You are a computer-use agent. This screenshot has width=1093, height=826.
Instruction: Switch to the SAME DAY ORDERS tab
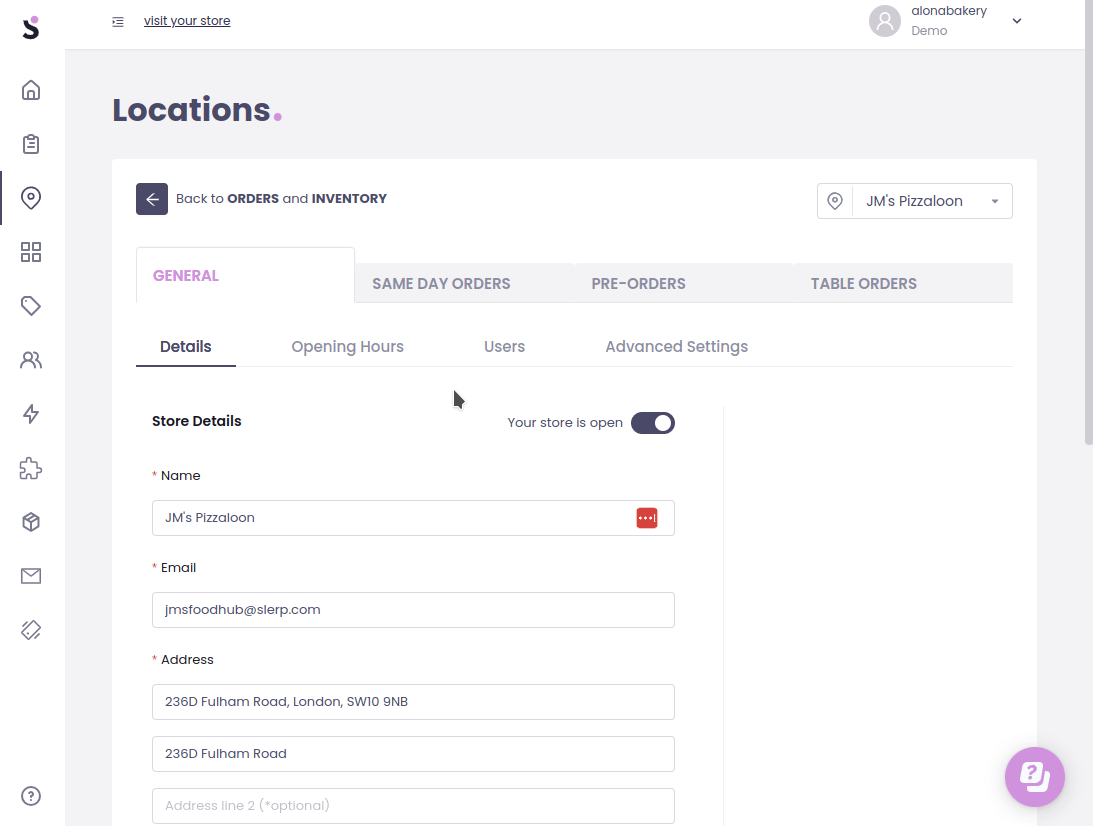pyautogui.click(x=441, y=284)
